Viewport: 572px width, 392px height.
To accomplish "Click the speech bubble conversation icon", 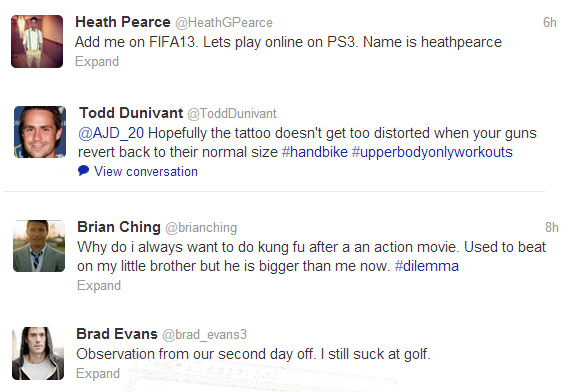I will tap(84, 170).
